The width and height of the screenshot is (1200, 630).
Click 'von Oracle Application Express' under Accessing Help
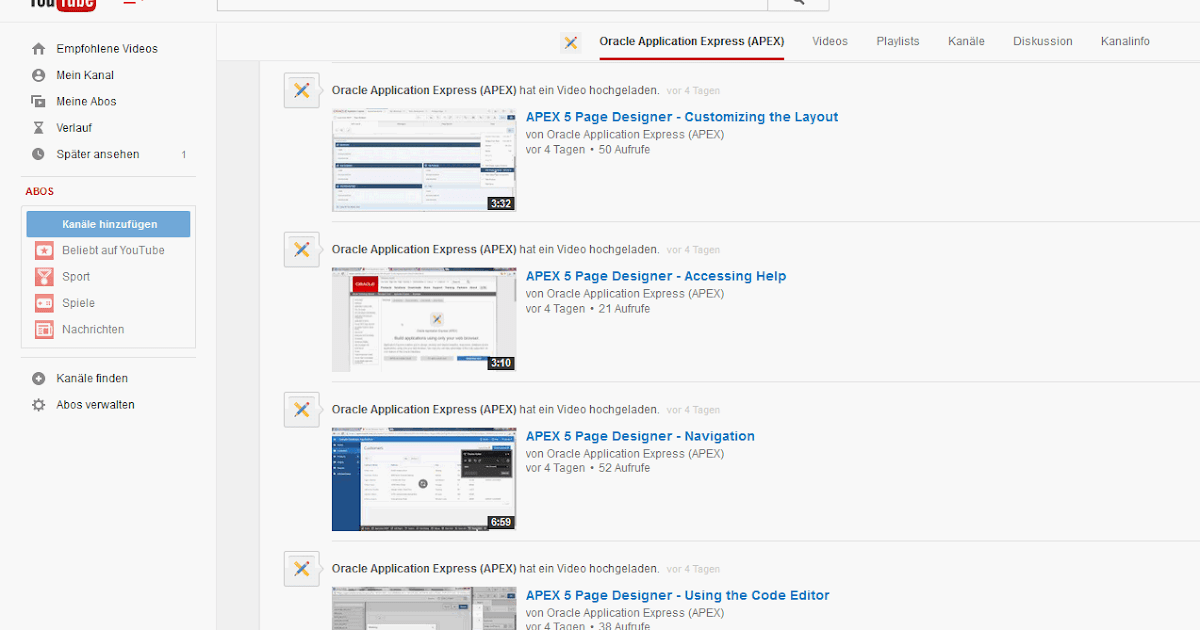625,294
